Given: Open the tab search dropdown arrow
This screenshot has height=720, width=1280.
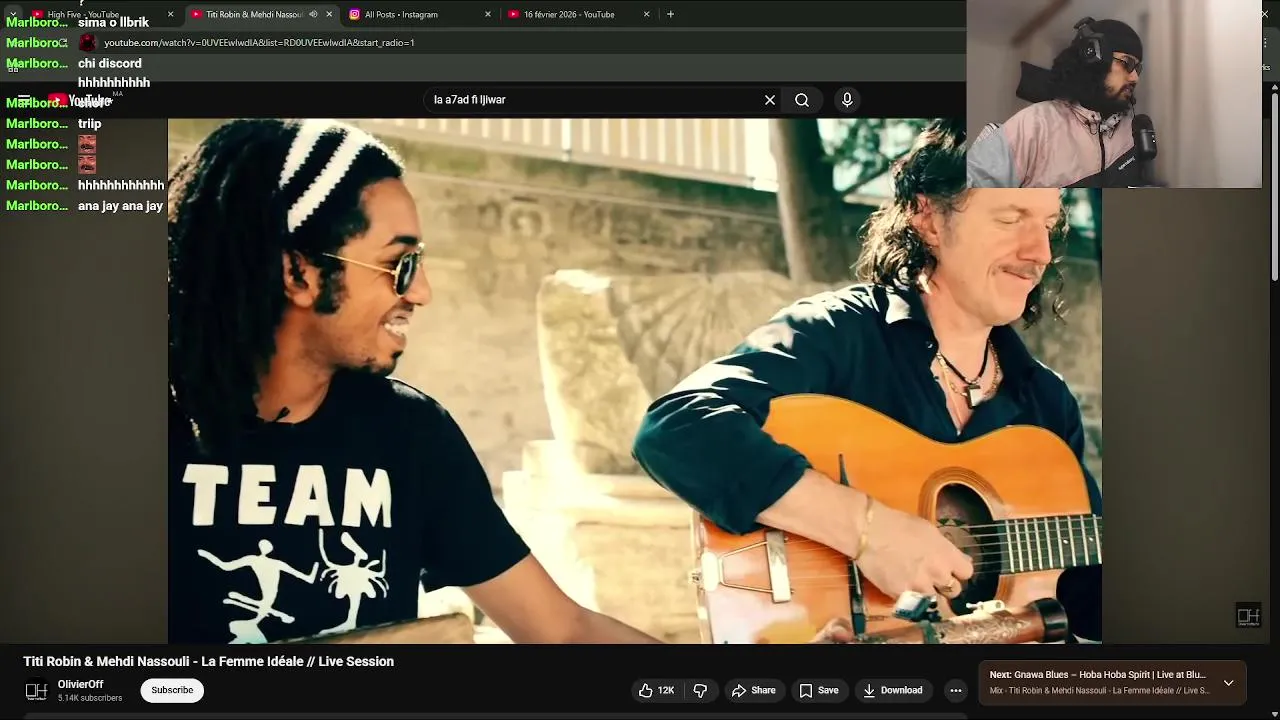Looking at the screenshot, I should 12,14.
